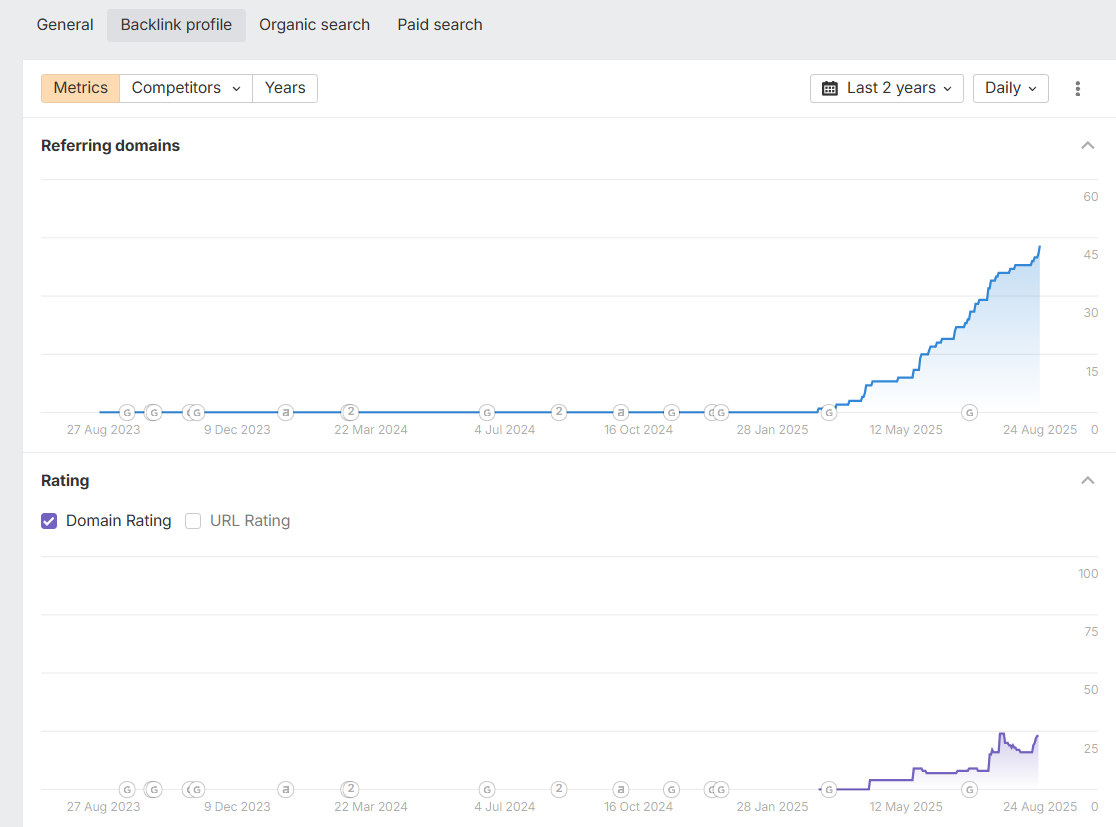The height and width of the screenshot is (827, 1116).
Task: Uncheck the Domain Rating checkbox
Action: (x=49, y=521)
